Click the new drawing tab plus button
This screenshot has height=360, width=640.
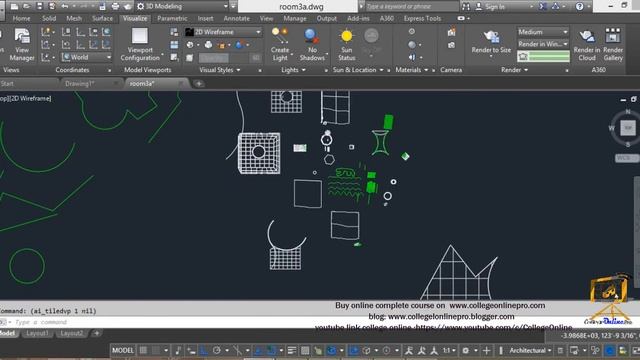tap(199, 84)
